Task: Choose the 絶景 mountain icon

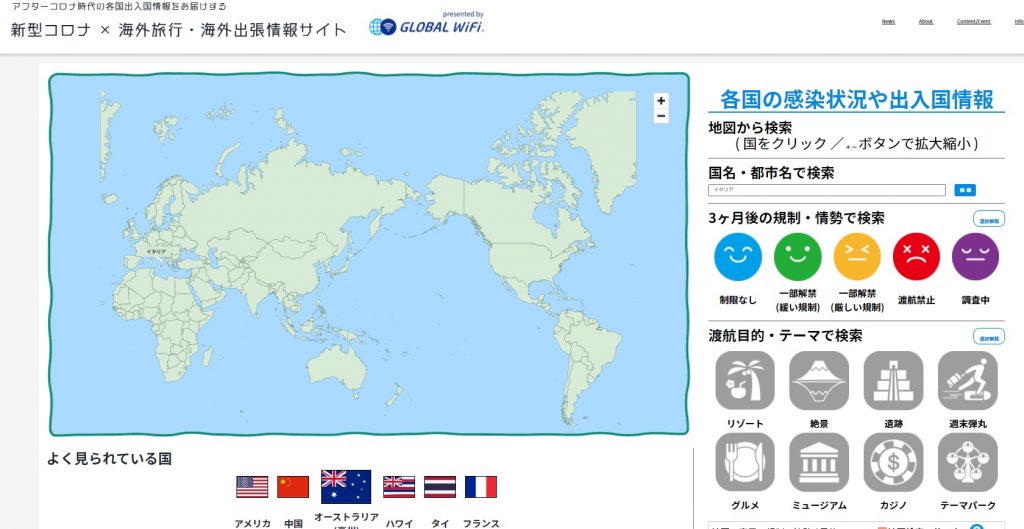Action: [819, 381]
